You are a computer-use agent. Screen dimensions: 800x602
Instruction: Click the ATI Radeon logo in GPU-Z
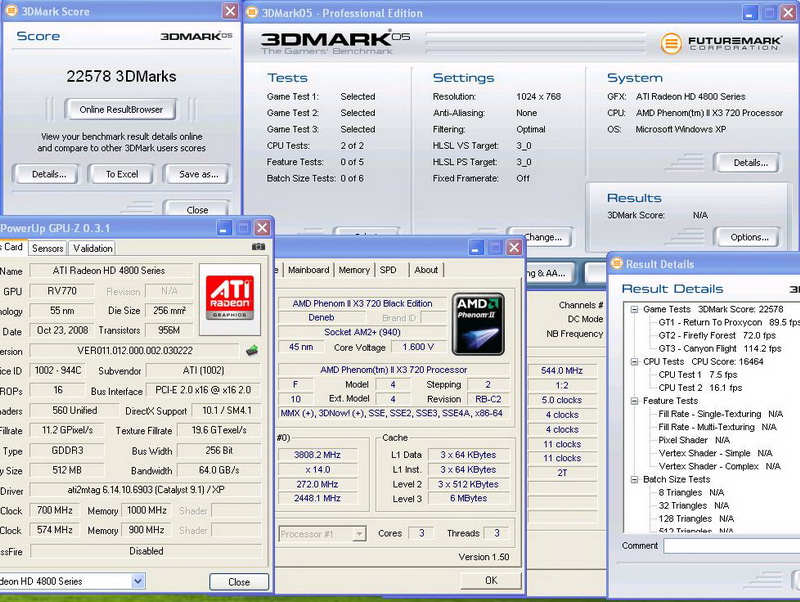click(x=230, y=298)
